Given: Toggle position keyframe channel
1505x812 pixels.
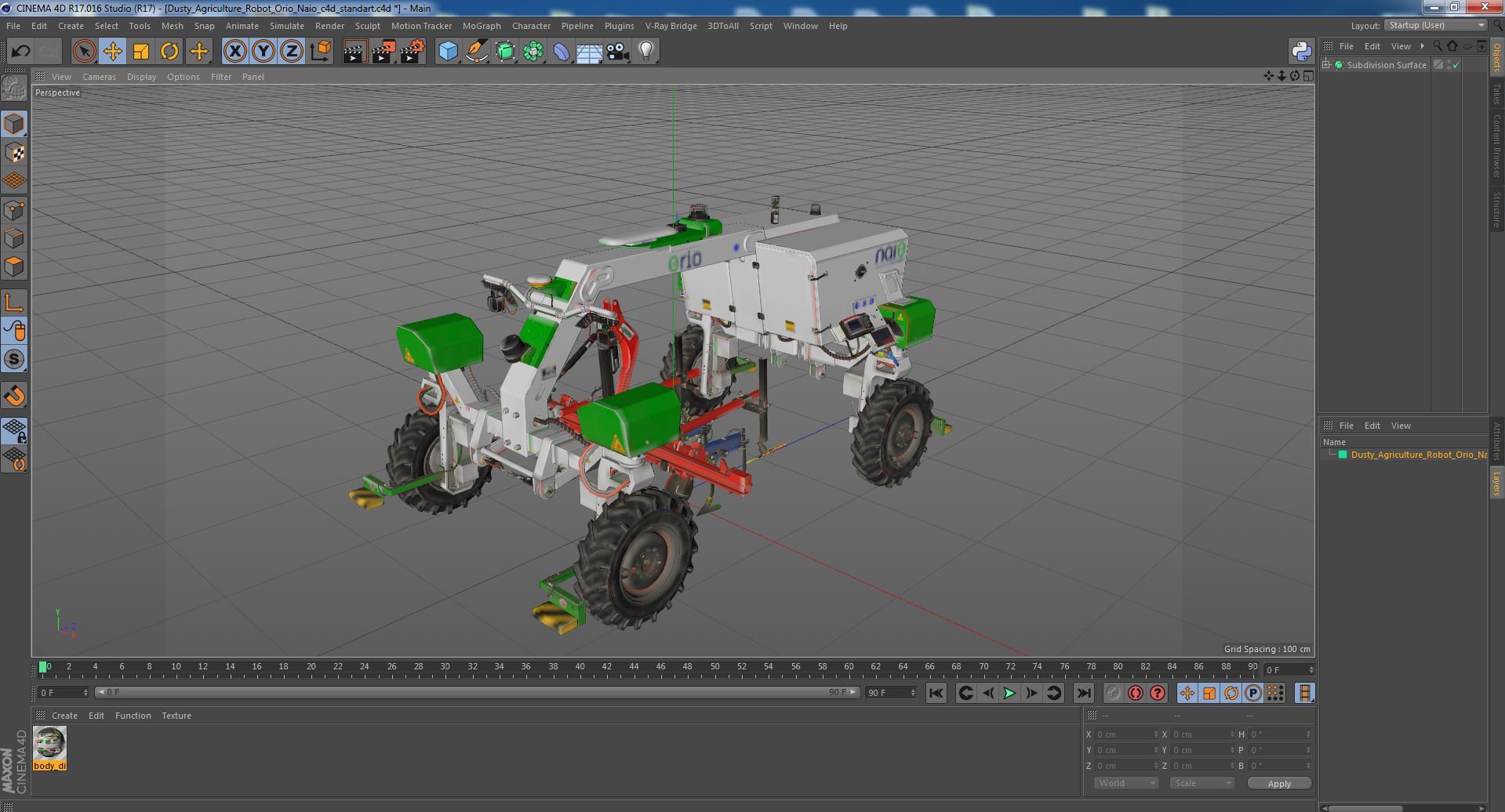Looking at the screenshot, I should (1187, 693).
